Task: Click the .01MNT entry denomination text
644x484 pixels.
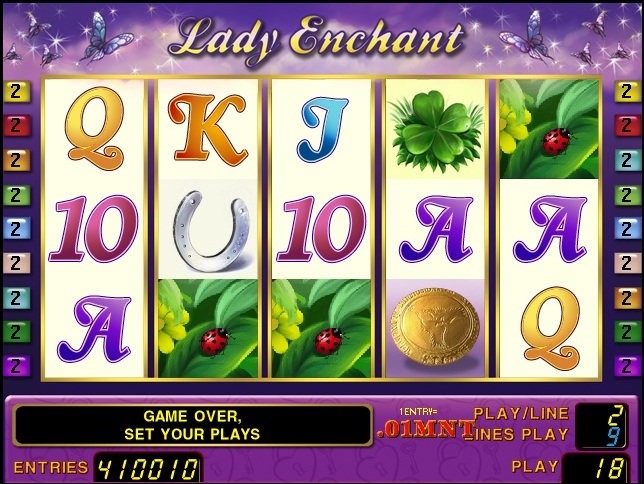Action: (426, 429)
